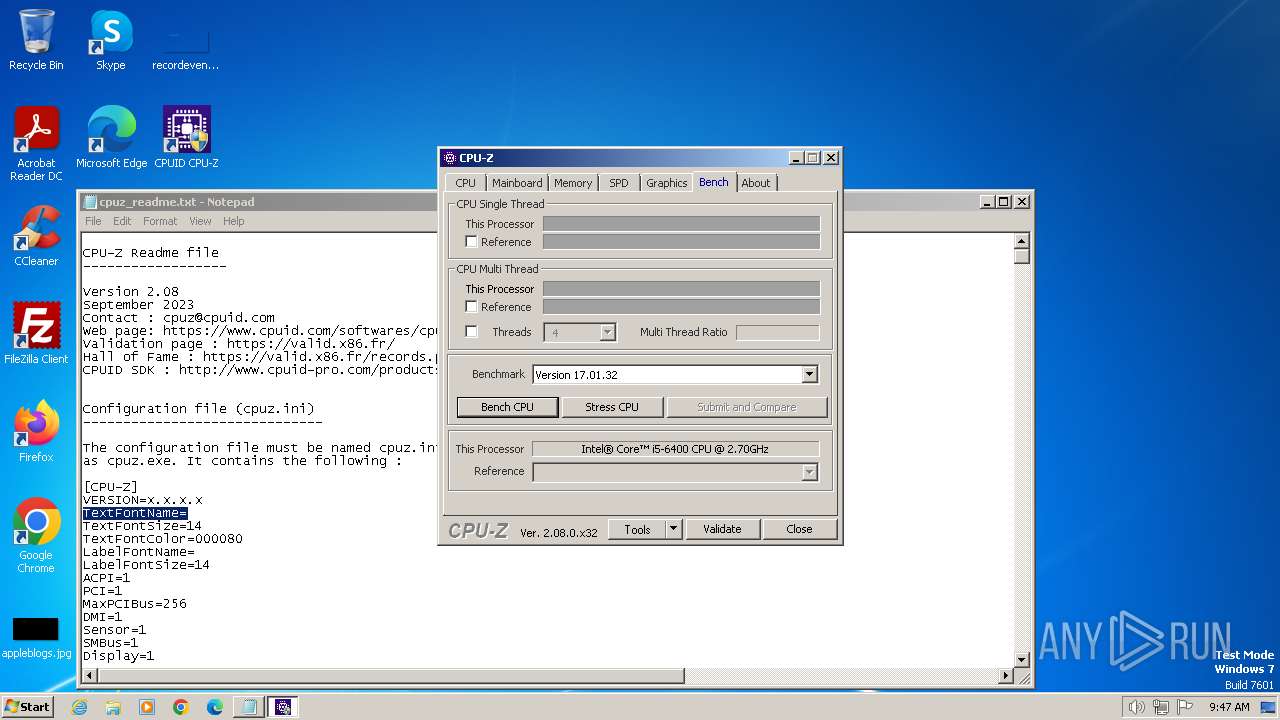This screenshot has width=1280, height=720.
Task: Click the clock showing 9:47 AM
Action: tap(1229, 707)
